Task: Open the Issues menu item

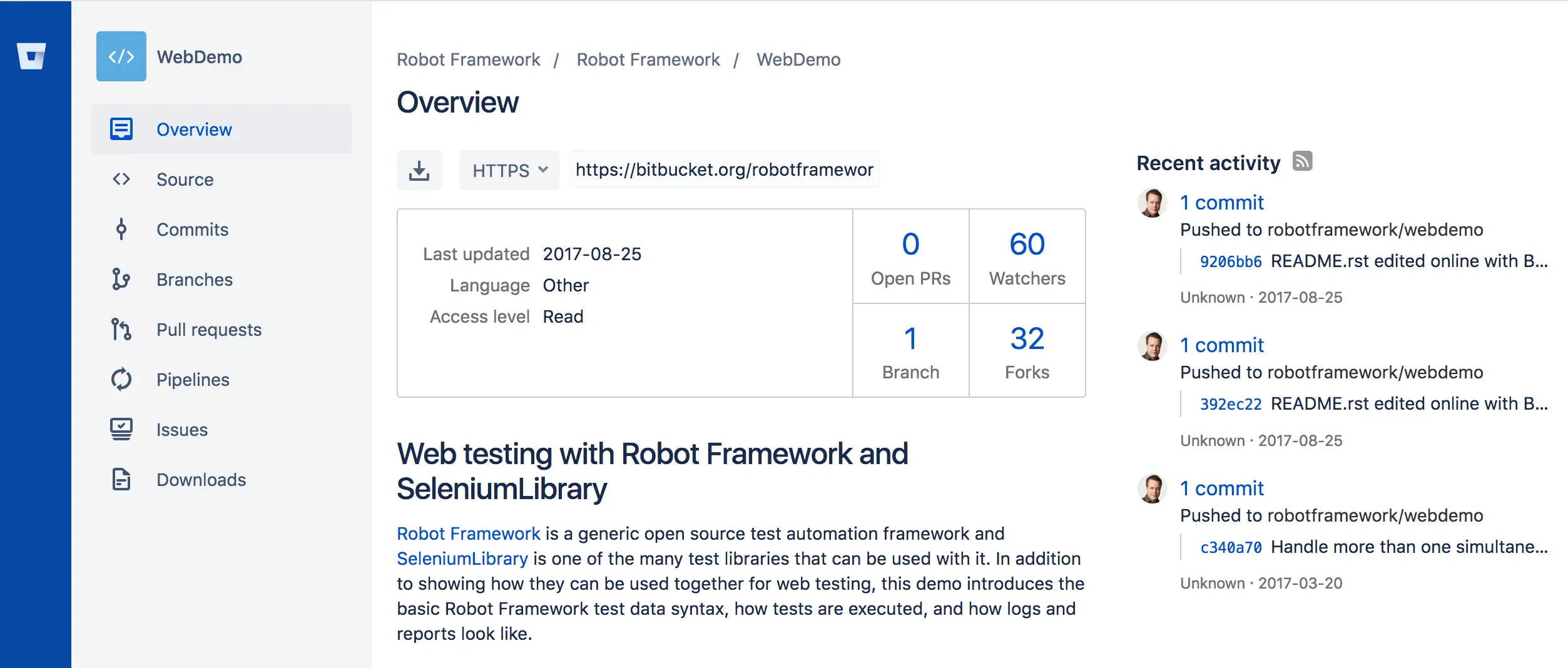Action: (181, 430)
